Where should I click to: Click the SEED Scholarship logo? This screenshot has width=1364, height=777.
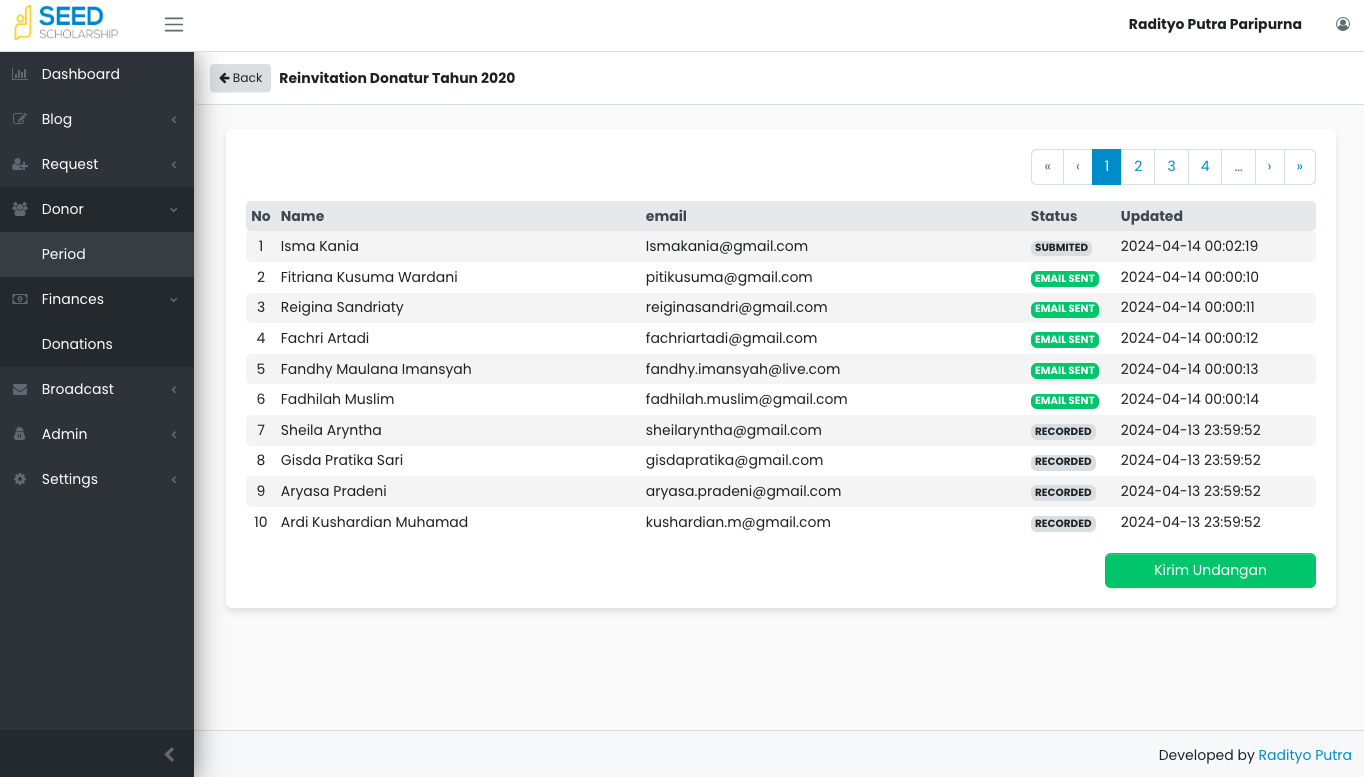pos(66,23)
